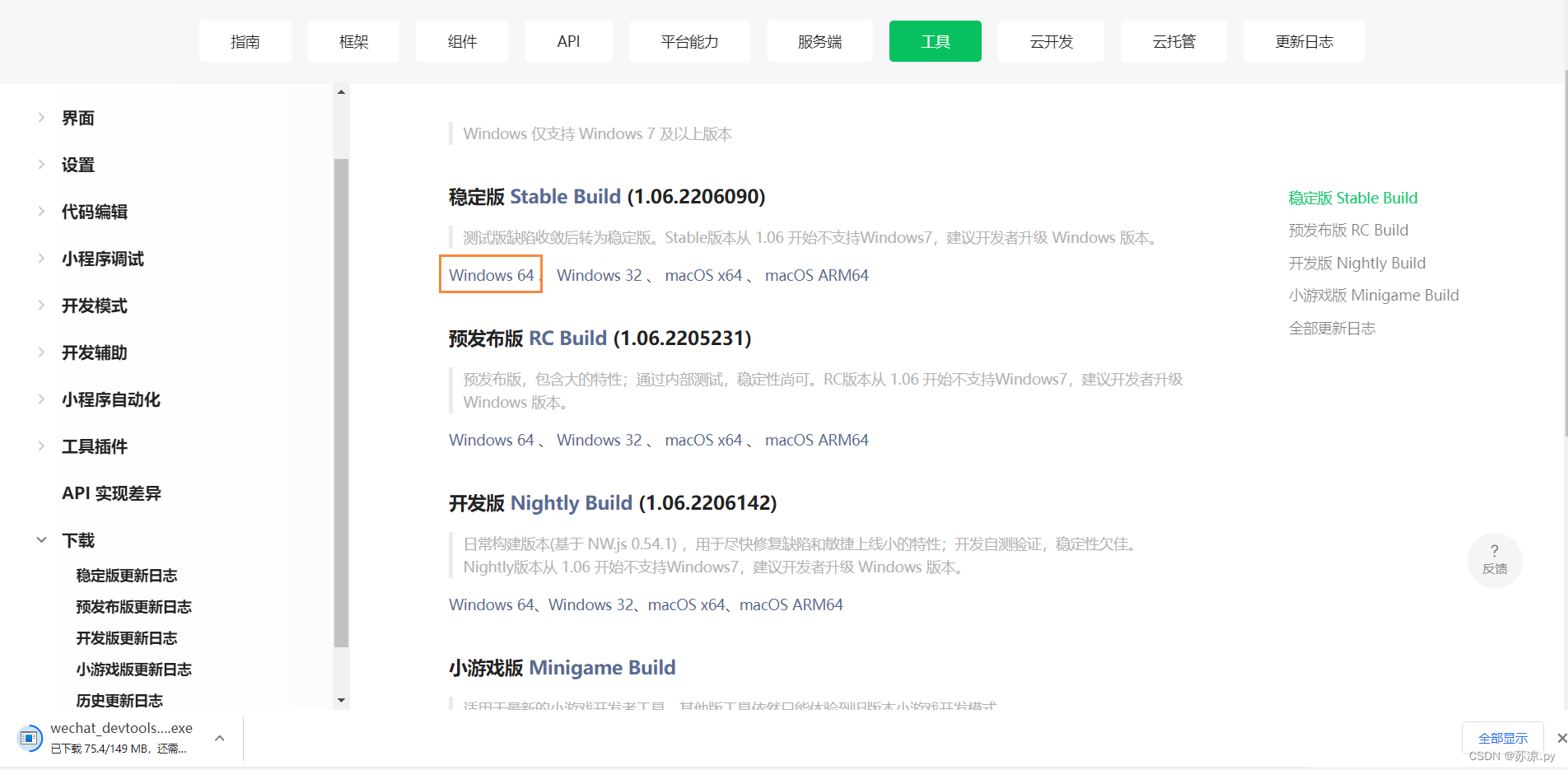1568x770 pixels.
Task: Open 预发布版更新日志 in sidebar
Action: tap(133, 607)
